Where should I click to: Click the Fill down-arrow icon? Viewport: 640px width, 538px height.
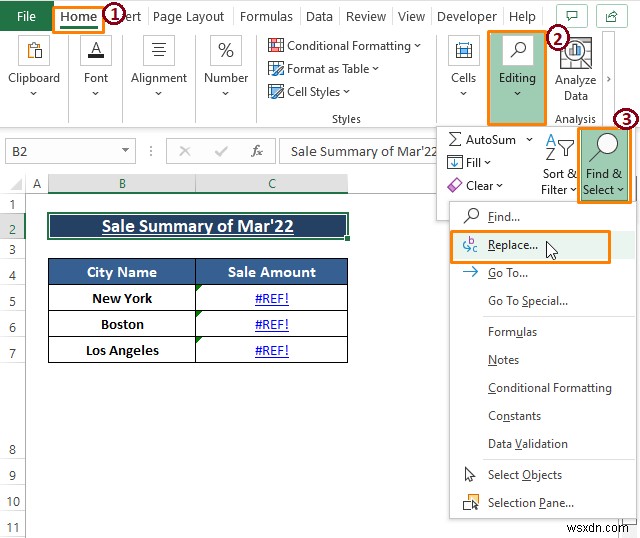[455, 162]
